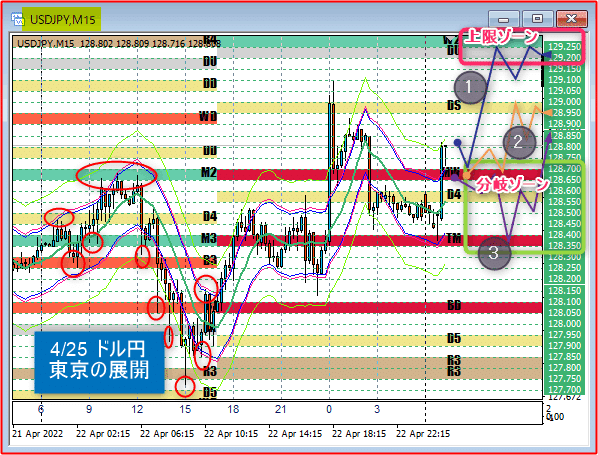Click the 127.700 price on the scale
This screenshot has width=598, height=455.
(565, 390)
